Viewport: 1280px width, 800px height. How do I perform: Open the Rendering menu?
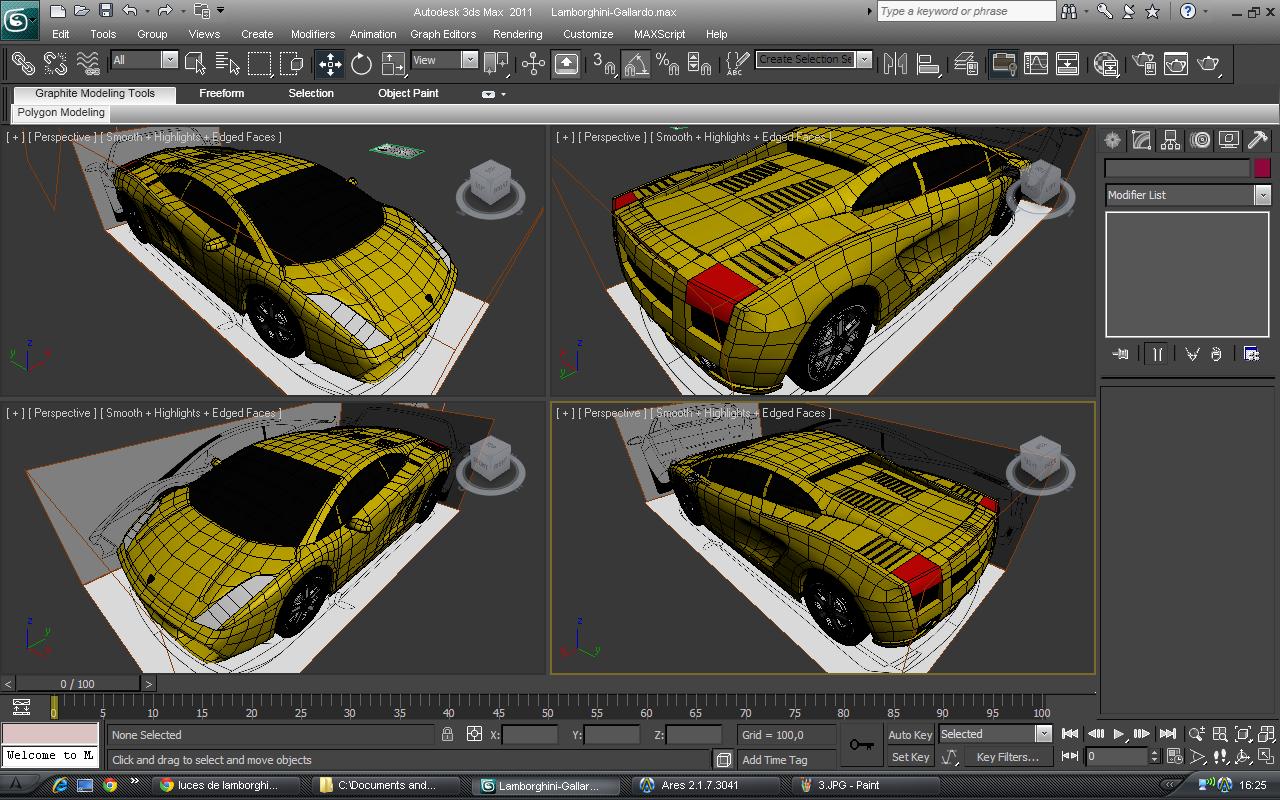tap(517, 34)
